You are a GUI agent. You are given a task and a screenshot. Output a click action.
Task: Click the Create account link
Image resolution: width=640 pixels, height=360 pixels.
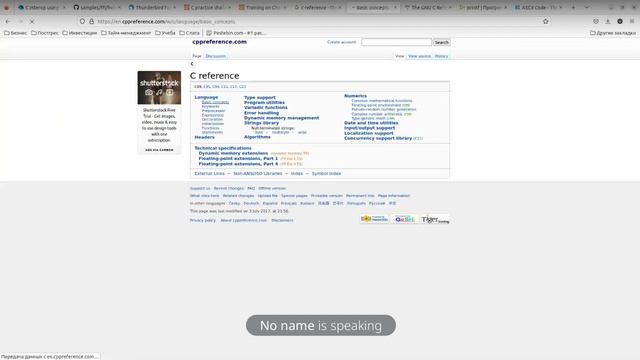(341, 42)
